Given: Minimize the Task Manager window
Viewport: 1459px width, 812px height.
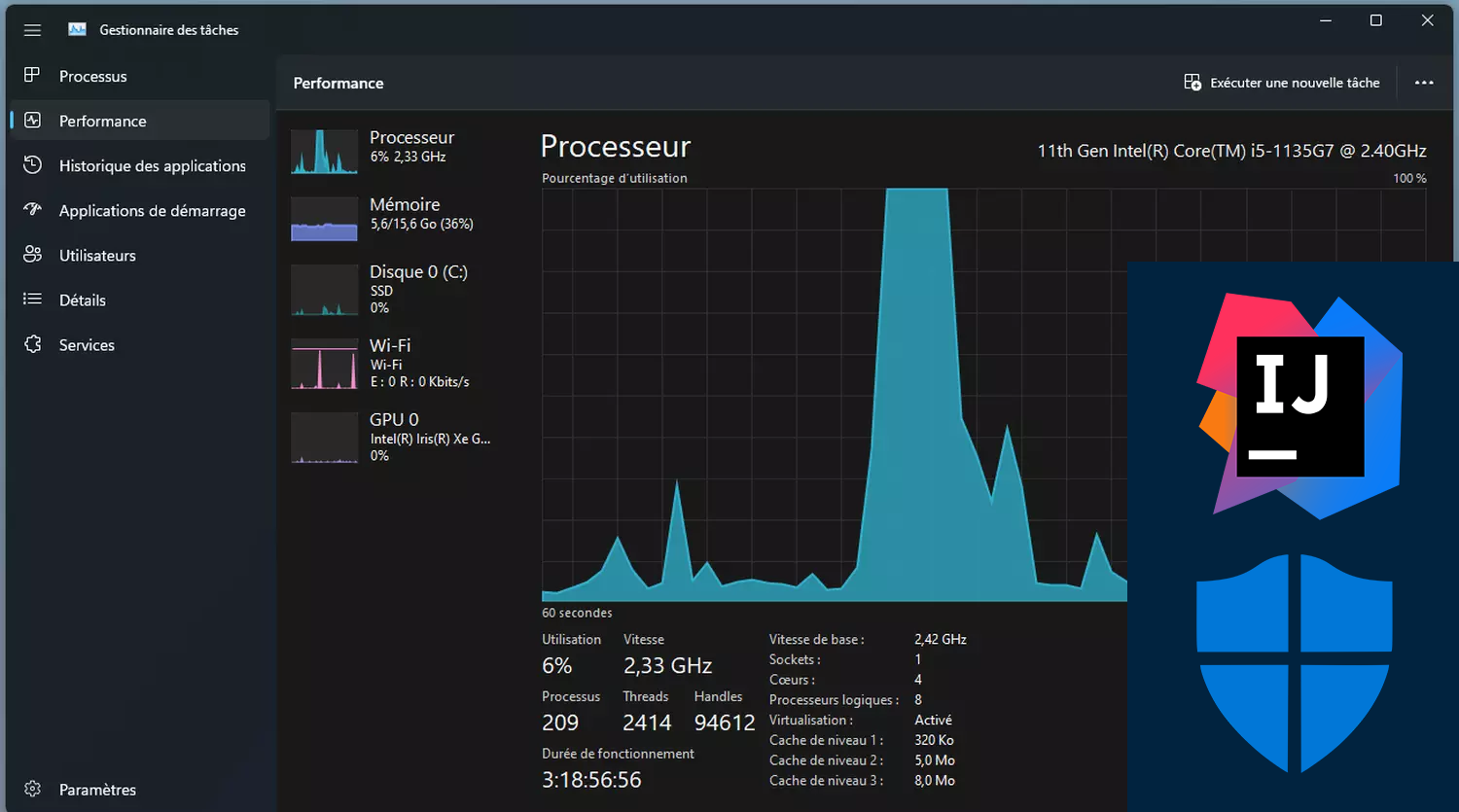Looking at the screenshot, I should (1325, 20).
